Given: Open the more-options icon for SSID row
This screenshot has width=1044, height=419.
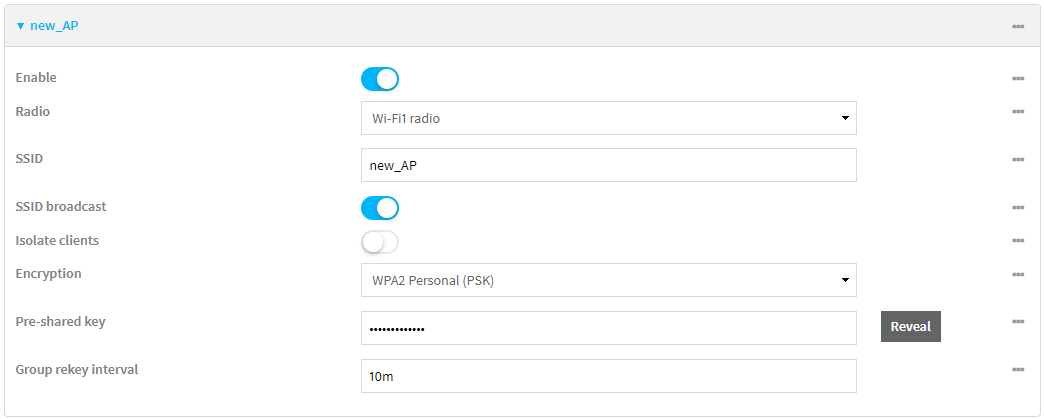Looking at the screenshot, I should 1017,159.
